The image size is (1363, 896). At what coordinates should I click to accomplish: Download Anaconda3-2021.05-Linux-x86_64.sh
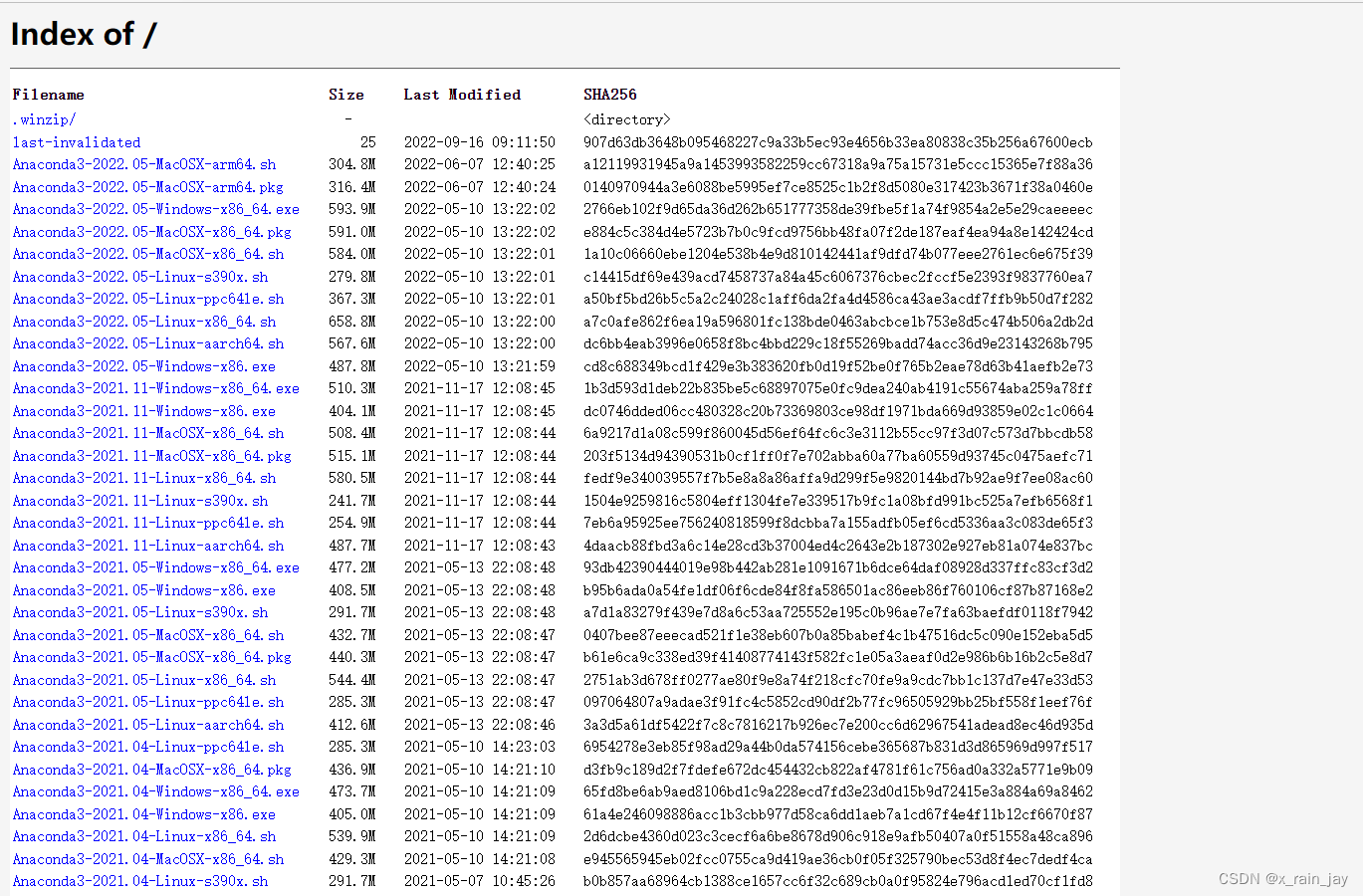pyautogui.click(x=144, y=680)
